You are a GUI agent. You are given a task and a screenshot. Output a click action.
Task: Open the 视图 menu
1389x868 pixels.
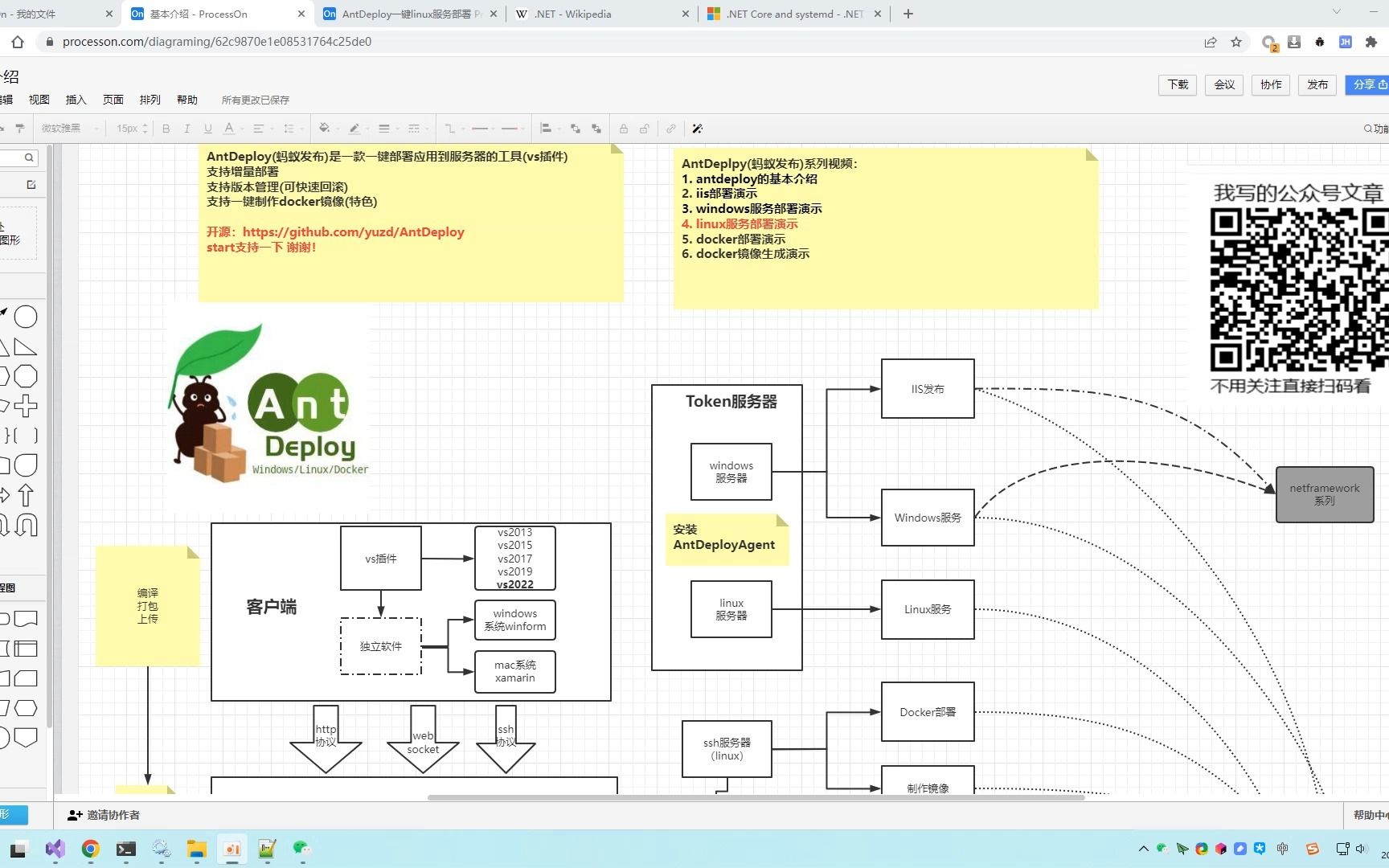[39, 100]
